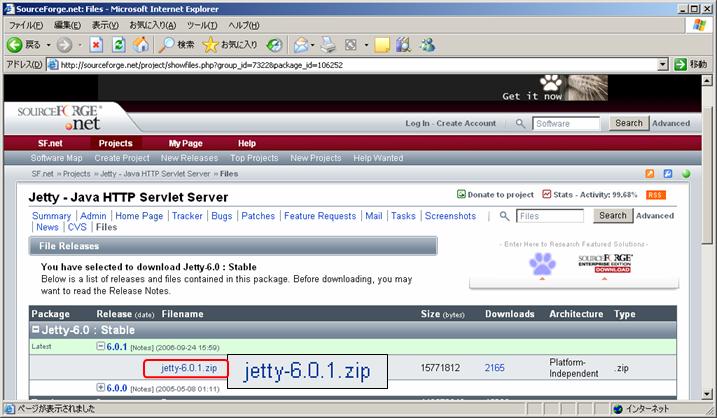Click the Files search input field
The width and height of the screenshot is (717, 418).
[550, 216]
